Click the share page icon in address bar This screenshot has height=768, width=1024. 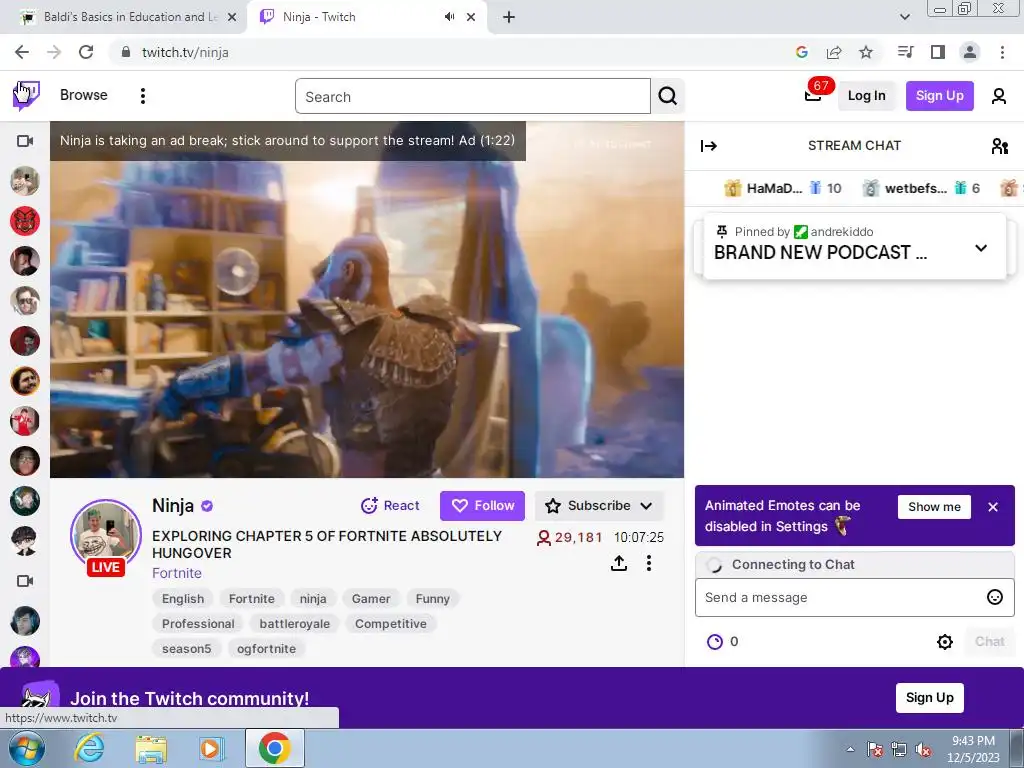(x=834, y=52)
